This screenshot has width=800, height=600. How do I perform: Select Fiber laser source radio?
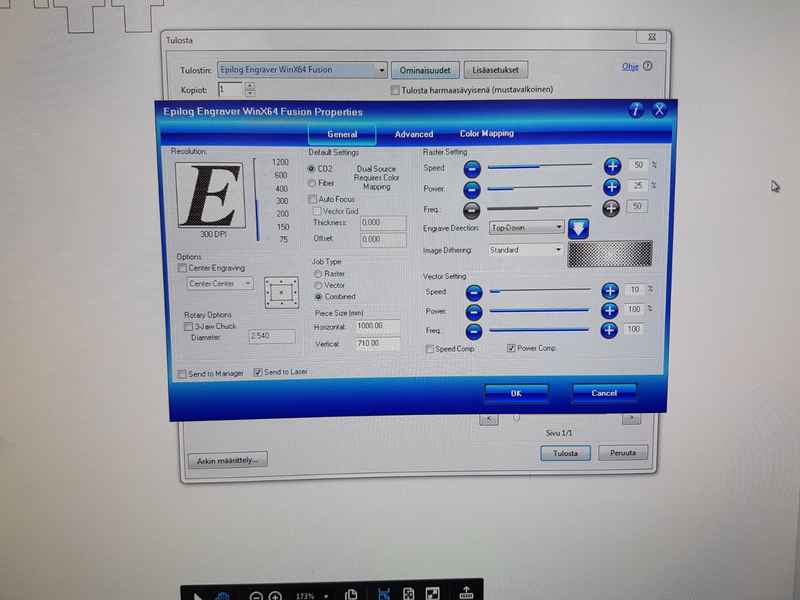[312, 183]
